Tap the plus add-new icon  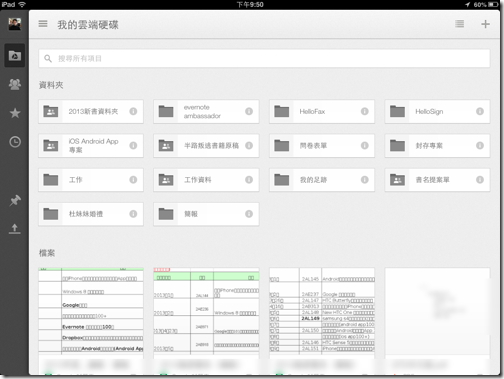click(485, 24)
